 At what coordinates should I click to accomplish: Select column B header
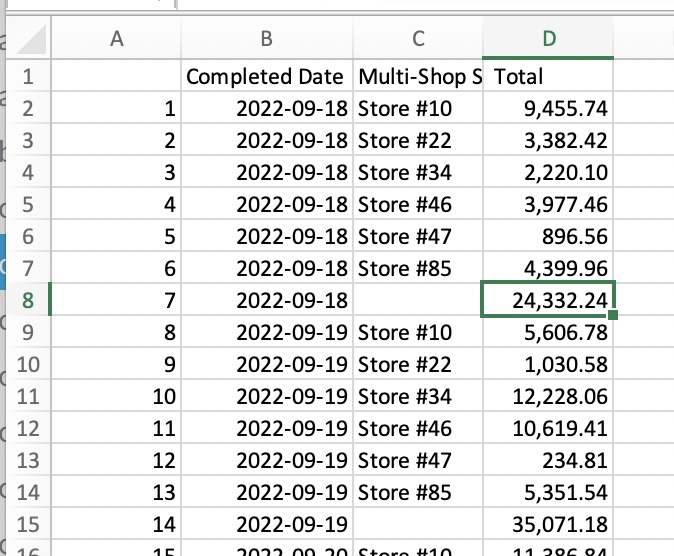pyautogui.click(x=265, y=39)
